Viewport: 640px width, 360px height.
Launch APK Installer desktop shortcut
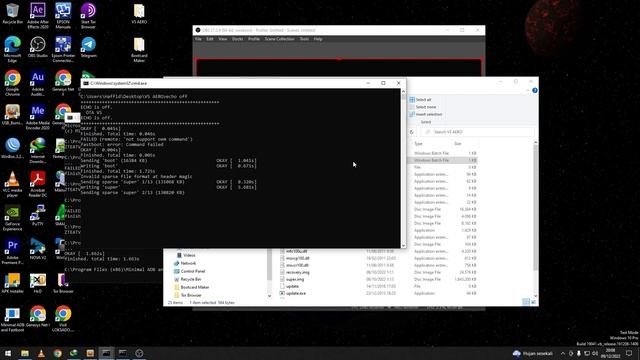click(x=12, y=283)
